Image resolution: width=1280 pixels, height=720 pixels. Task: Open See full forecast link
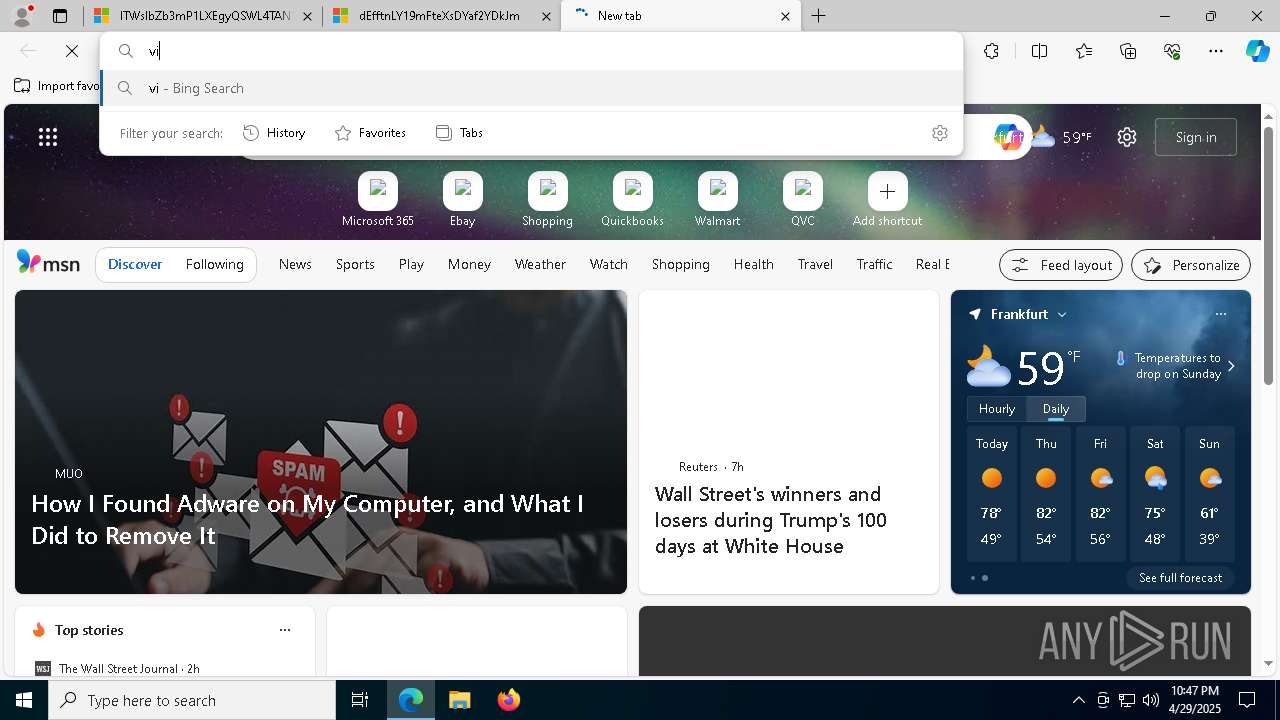(1180, 578)
